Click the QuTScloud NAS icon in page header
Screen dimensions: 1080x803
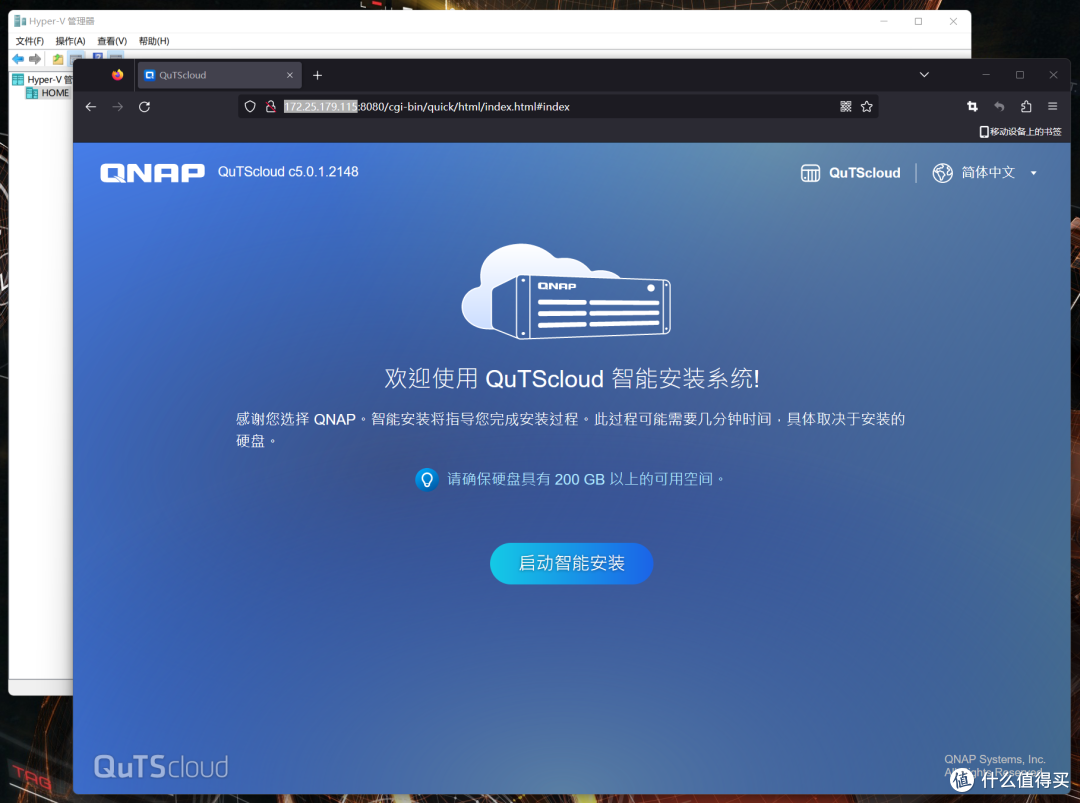pos(810,173)
